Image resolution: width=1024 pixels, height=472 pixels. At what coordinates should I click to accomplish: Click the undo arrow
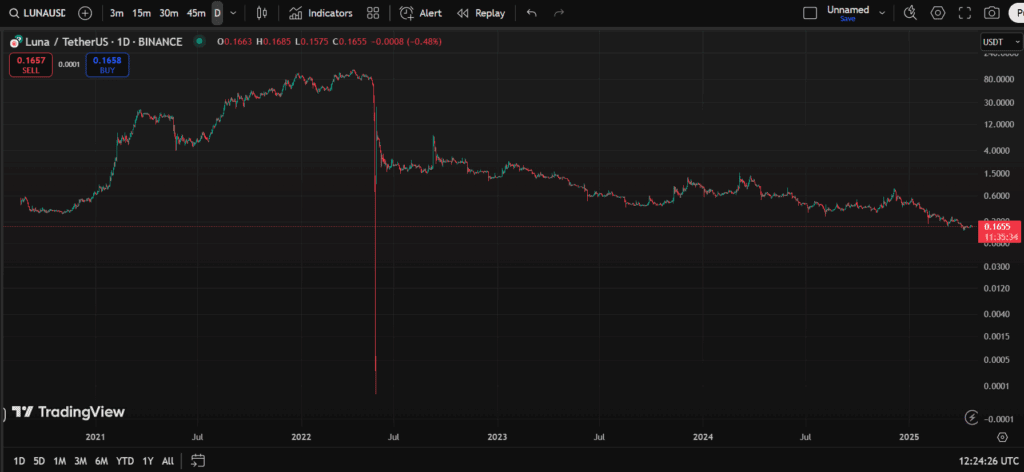(x=531, y=13)
